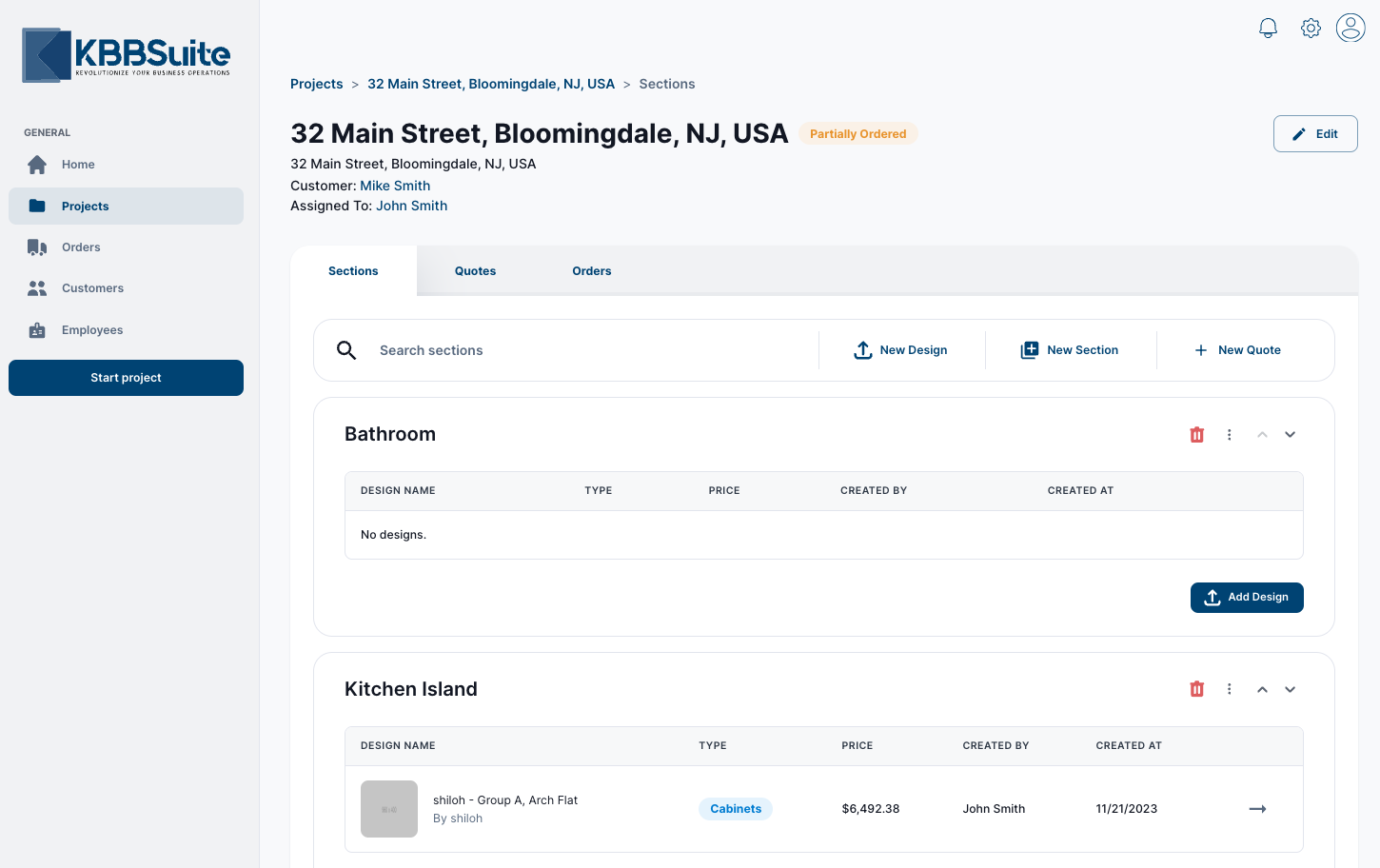Move Kitchen Island section down with chevron
Viewport: 1380px width, 868px height.
click(x=1290, y=689)
